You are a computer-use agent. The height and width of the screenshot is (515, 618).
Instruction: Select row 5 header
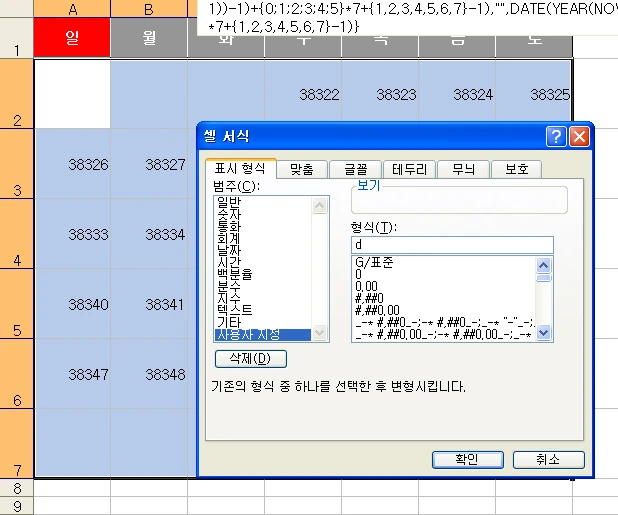[x=17, y=304]
